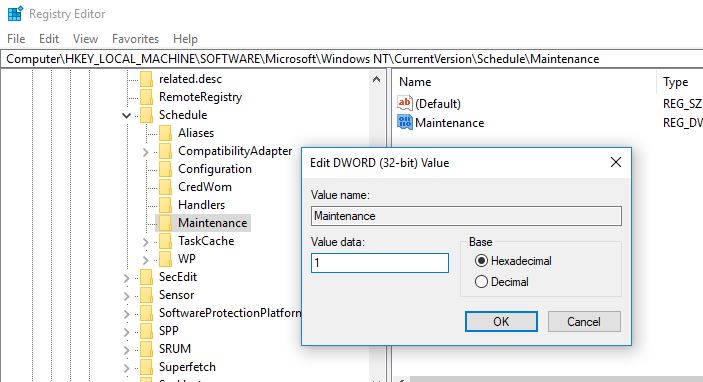The width and height of the screenshot is (703, 382).
Task: Select the Handlers key label
Action: (201, 205)
